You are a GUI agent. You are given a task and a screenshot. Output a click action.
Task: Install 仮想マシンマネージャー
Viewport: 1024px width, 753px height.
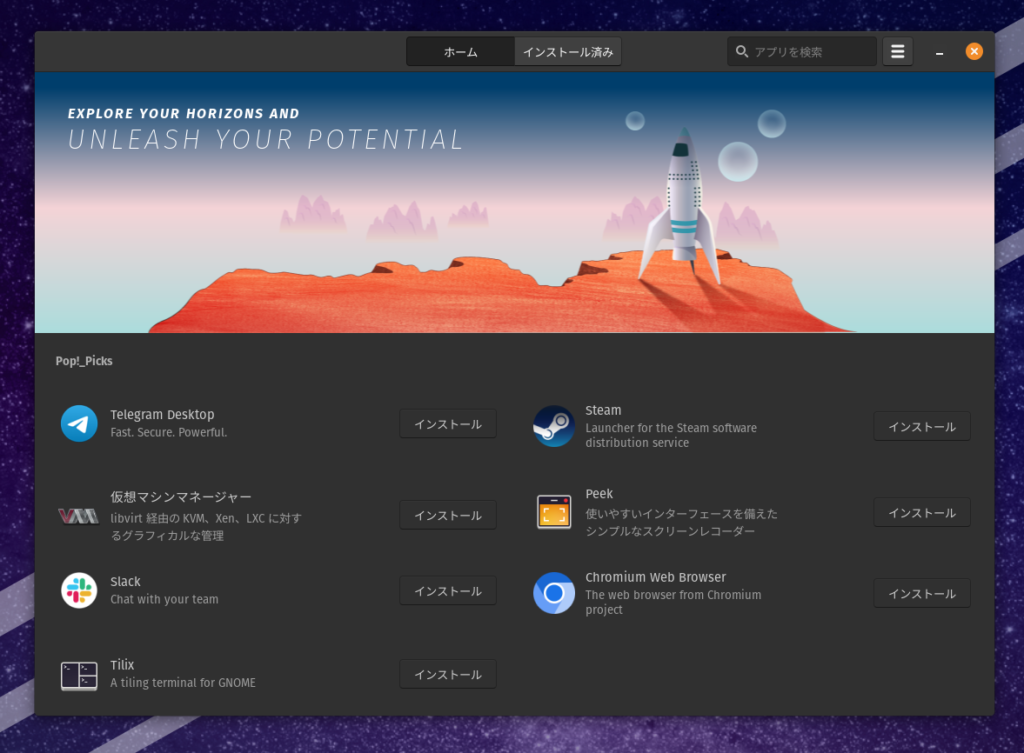click(447, 515)
